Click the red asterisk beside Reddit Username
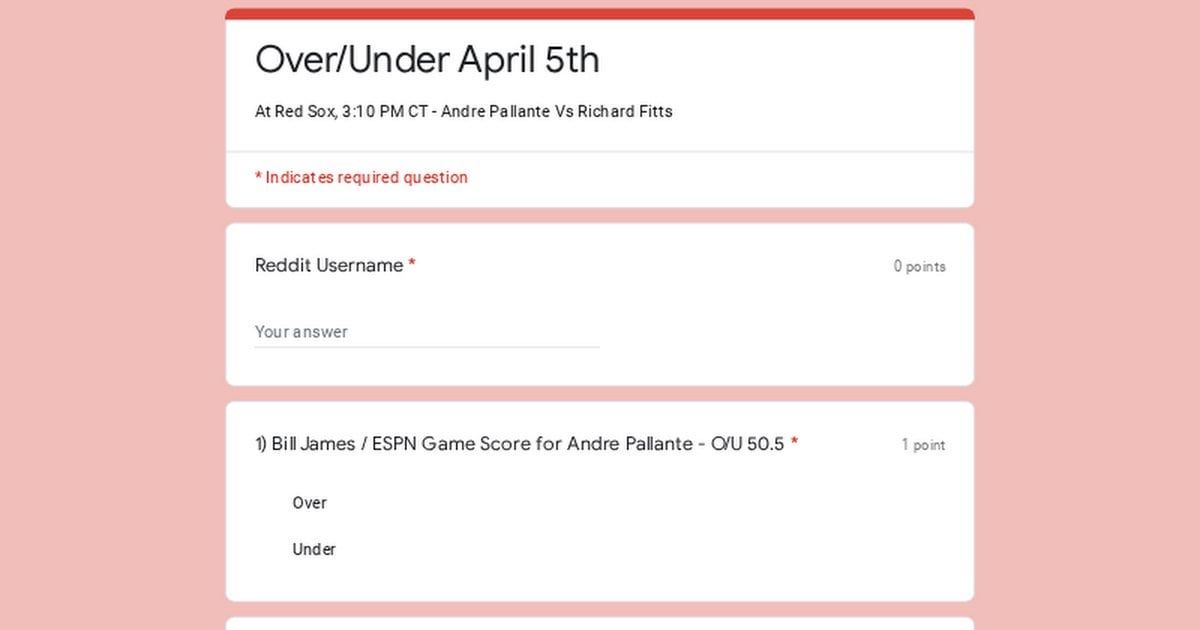The width and height of the screenshot is (1200, 630). point(412,266)
